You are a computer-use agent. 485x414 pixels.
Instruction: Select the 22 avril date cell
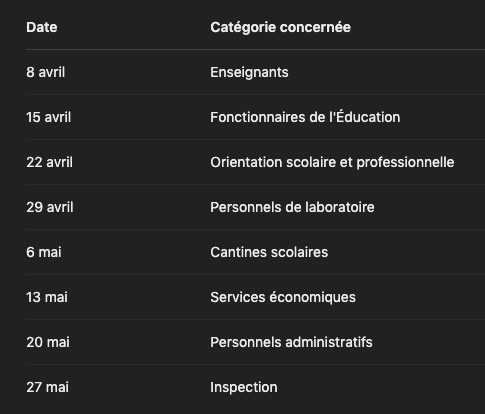50,162
